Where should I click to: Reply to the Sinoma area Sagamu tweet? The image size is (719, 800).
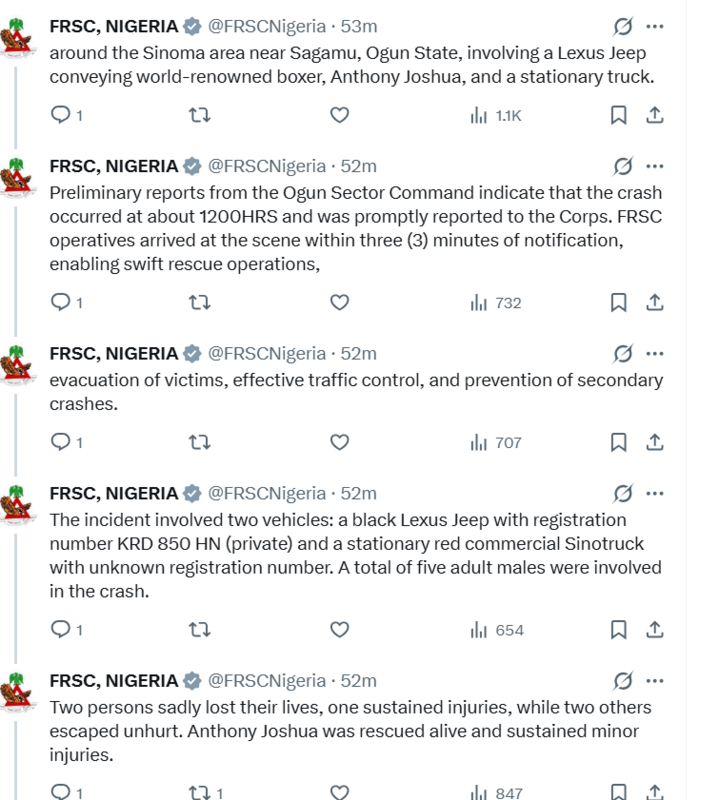61,115
